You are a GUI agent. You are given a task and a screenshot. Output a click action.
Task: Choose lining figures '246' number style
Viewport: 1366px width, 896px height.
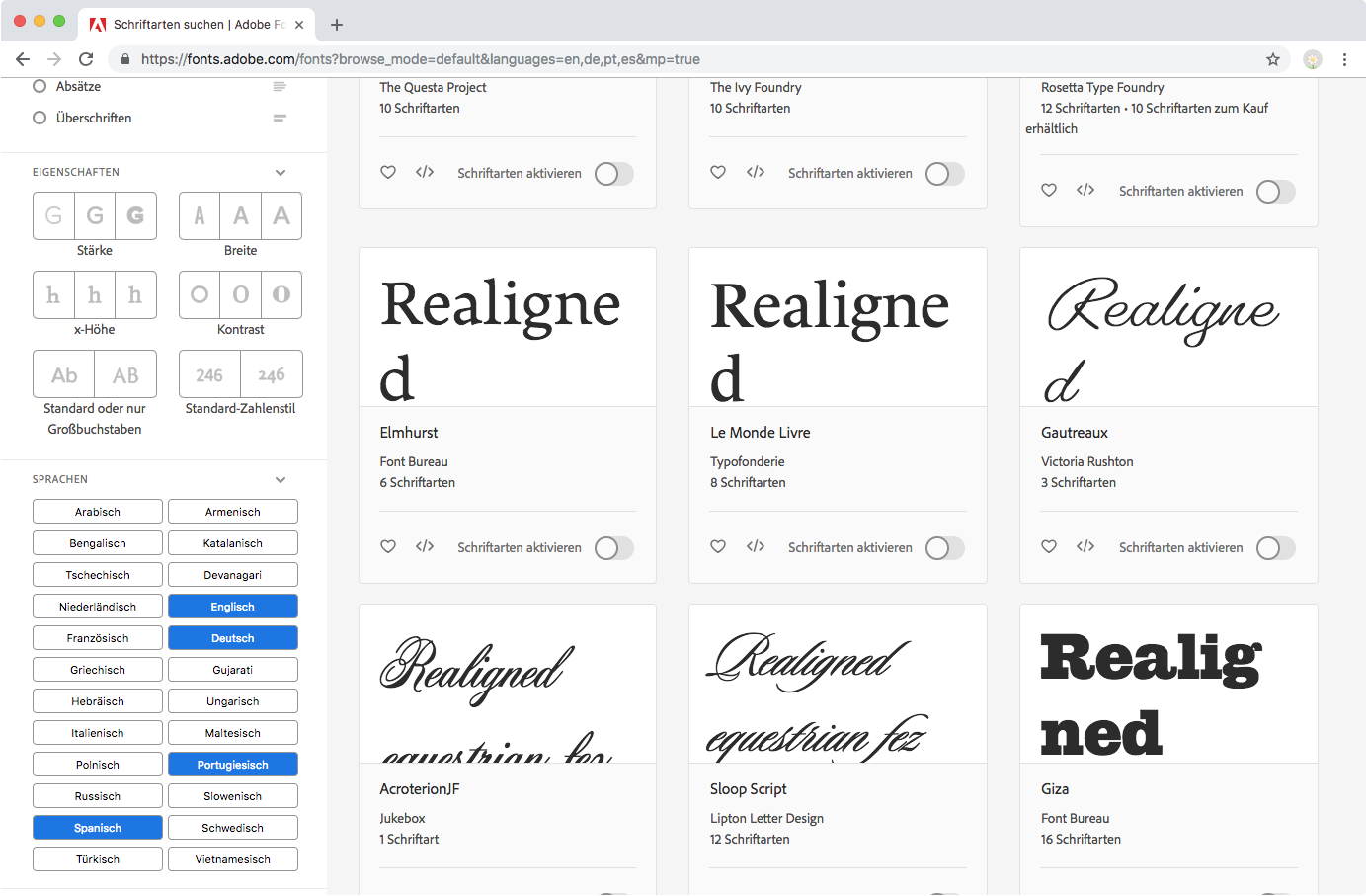pos(209,374)
